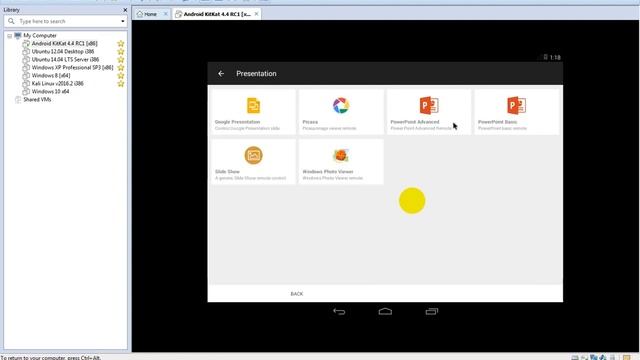Close the Home tab

tap(166, 14)
